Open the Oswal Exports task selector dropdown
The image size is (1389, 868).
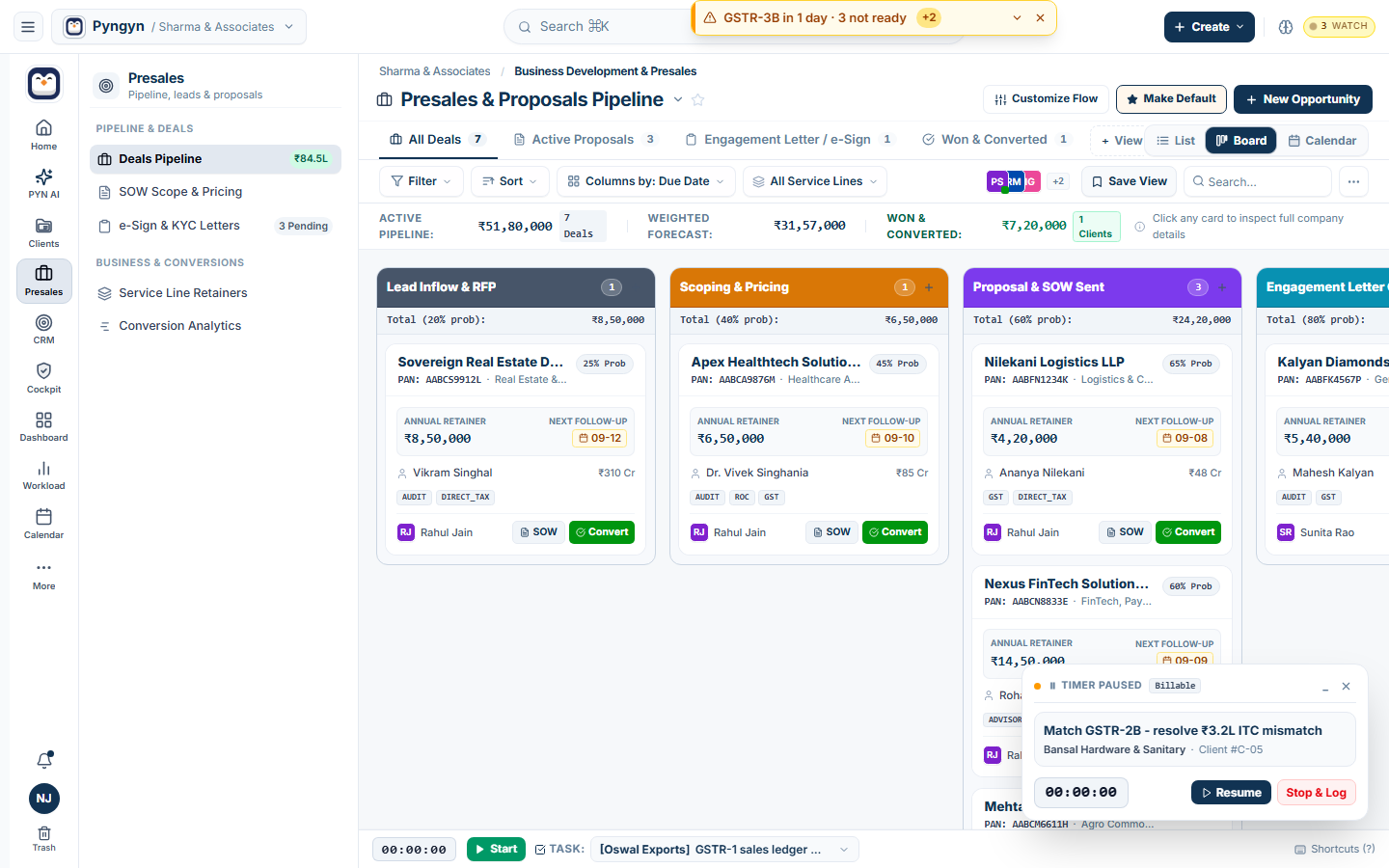724,850
